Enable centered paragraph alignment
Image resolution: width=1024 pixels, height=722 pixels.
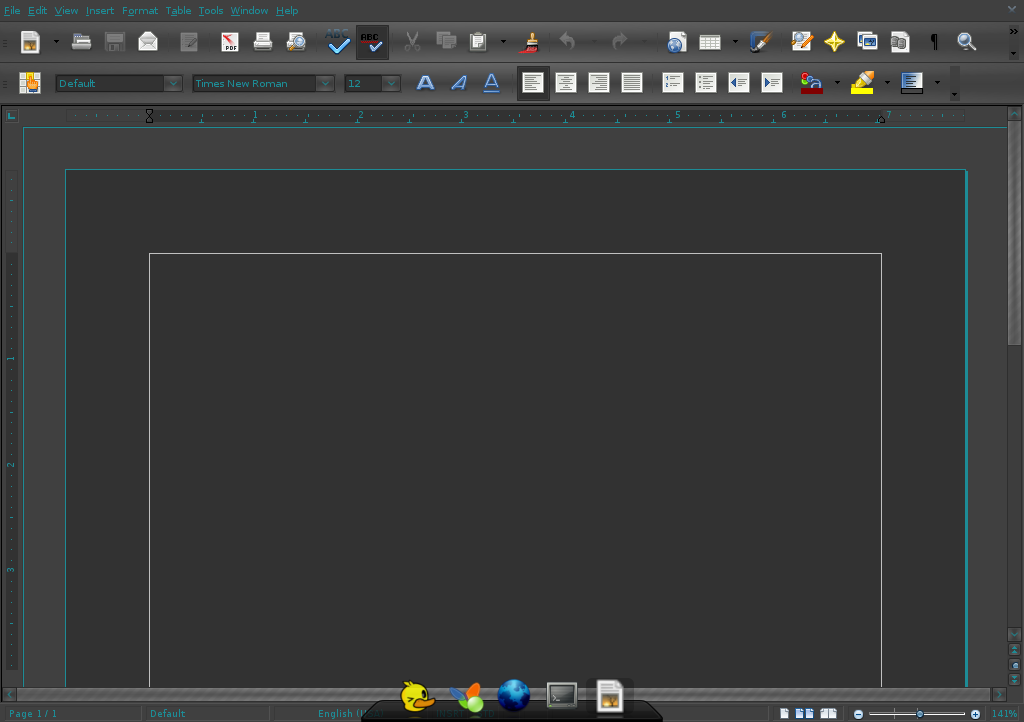566,83
